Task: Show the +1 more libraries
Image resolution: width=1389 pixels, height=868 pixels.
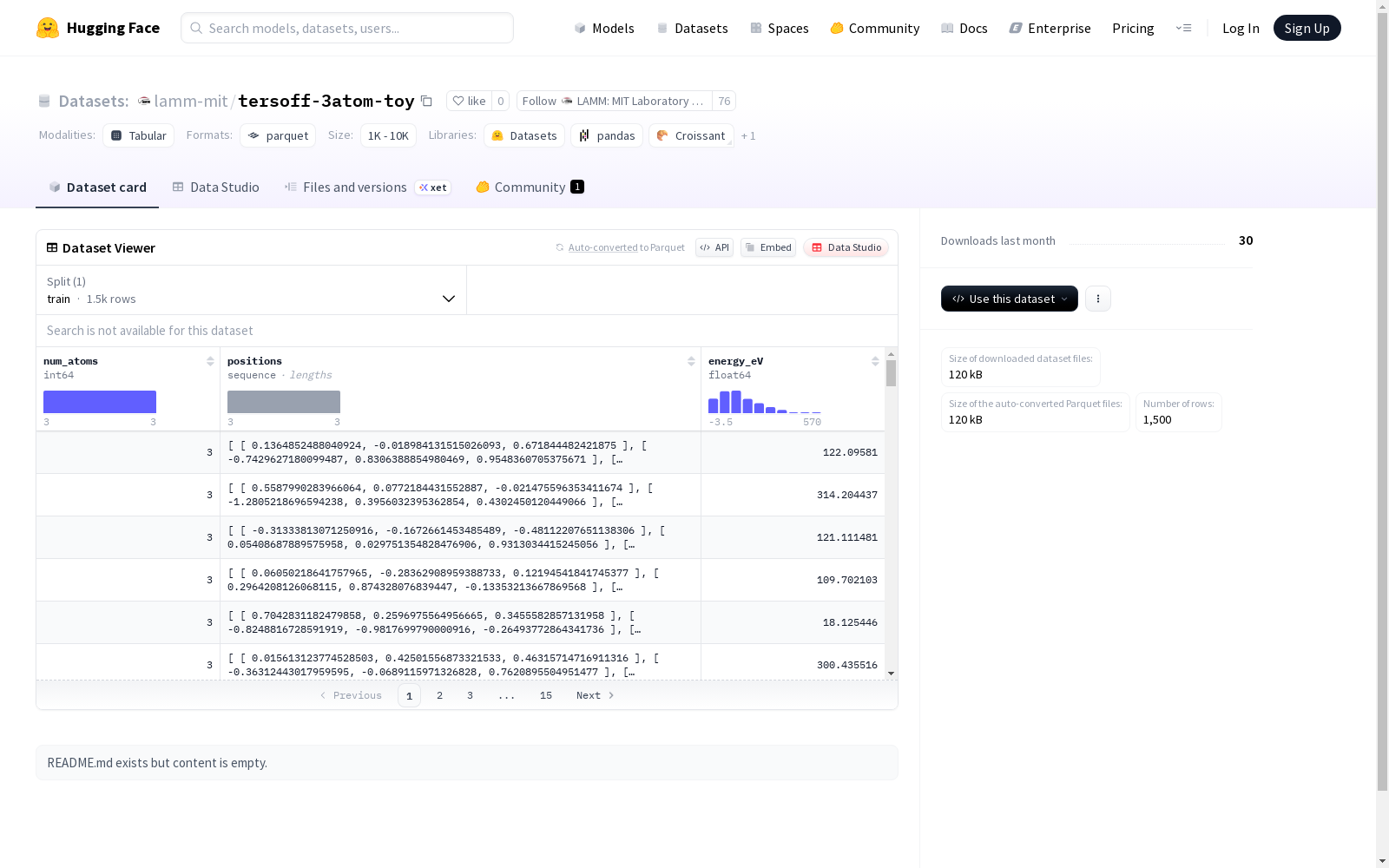Action: coord(748,136)
